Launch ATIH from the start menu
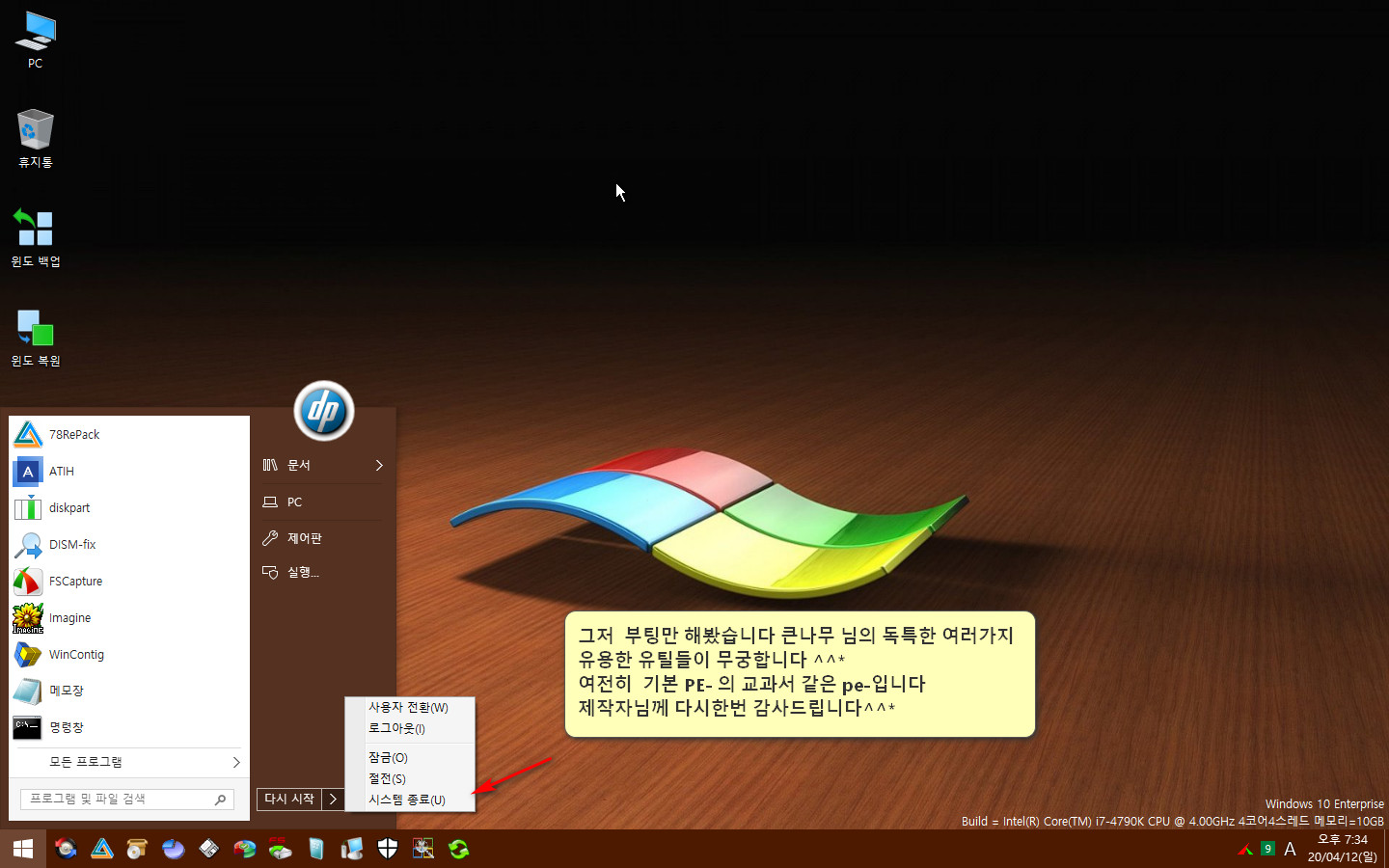 tap(129, 472)
